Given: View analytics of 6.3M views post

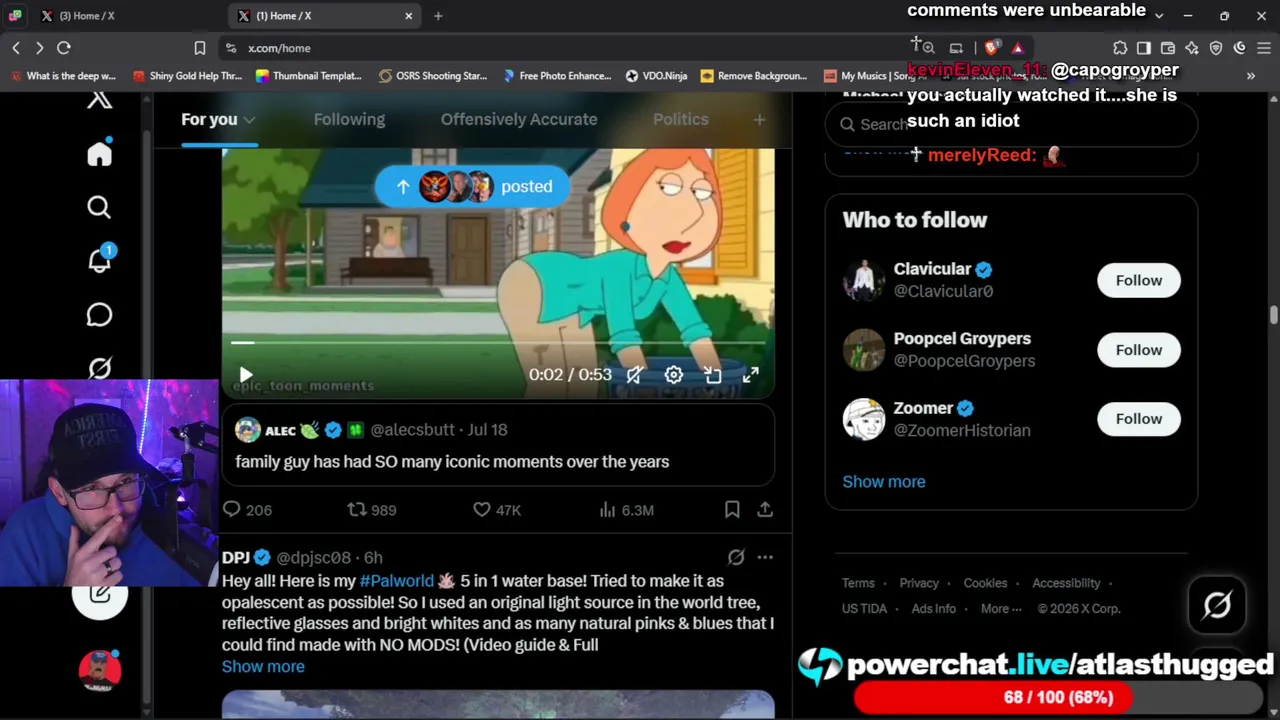Looking at the screenshot, I should (x=626, y=510).
